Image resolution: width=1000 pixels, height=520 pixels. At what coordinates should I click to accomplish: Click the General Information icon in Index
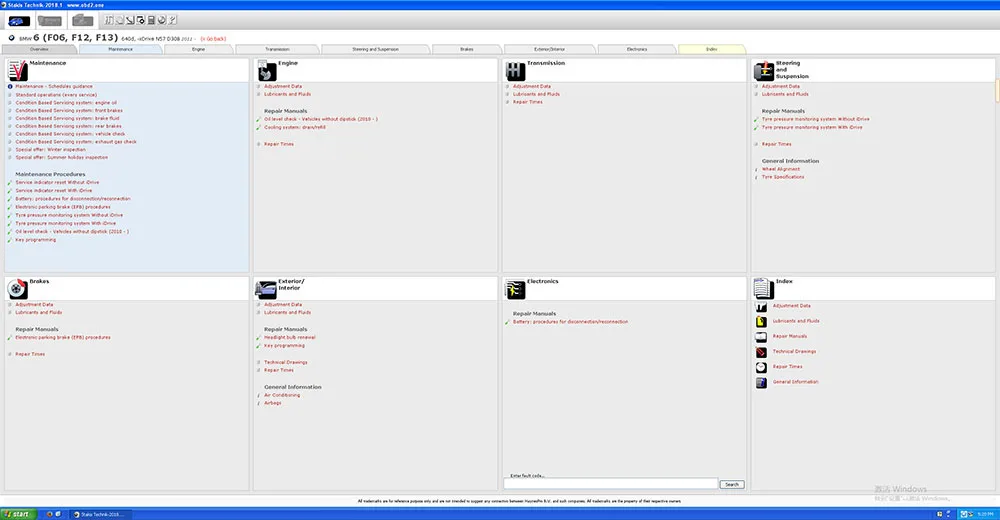pos(761,383)
